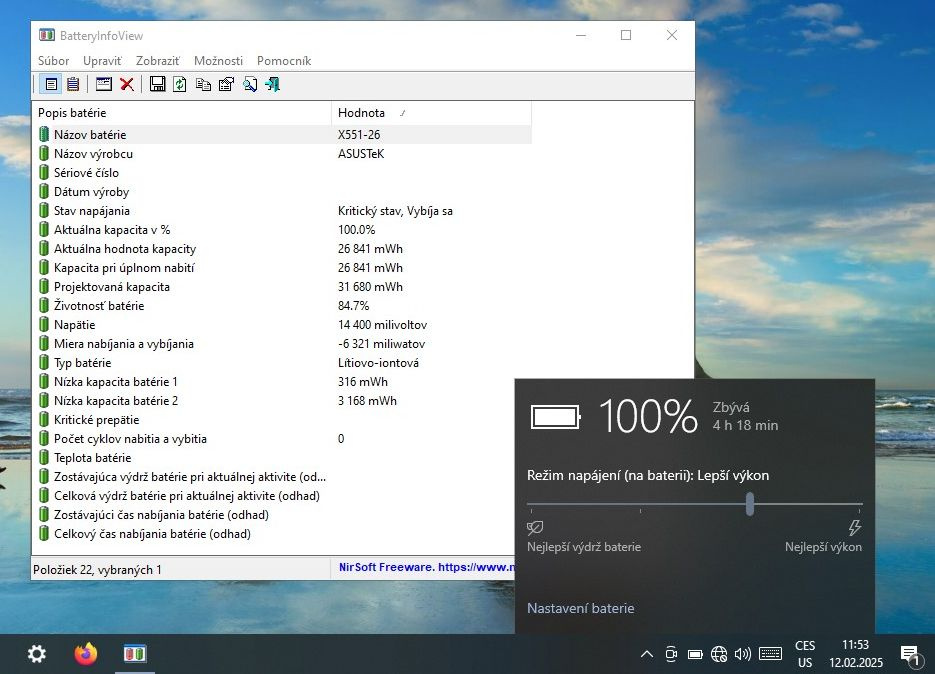Screen dimensions: 935x674
Task: Open the Properties toolbar icon
Action: tap(226, 84)
